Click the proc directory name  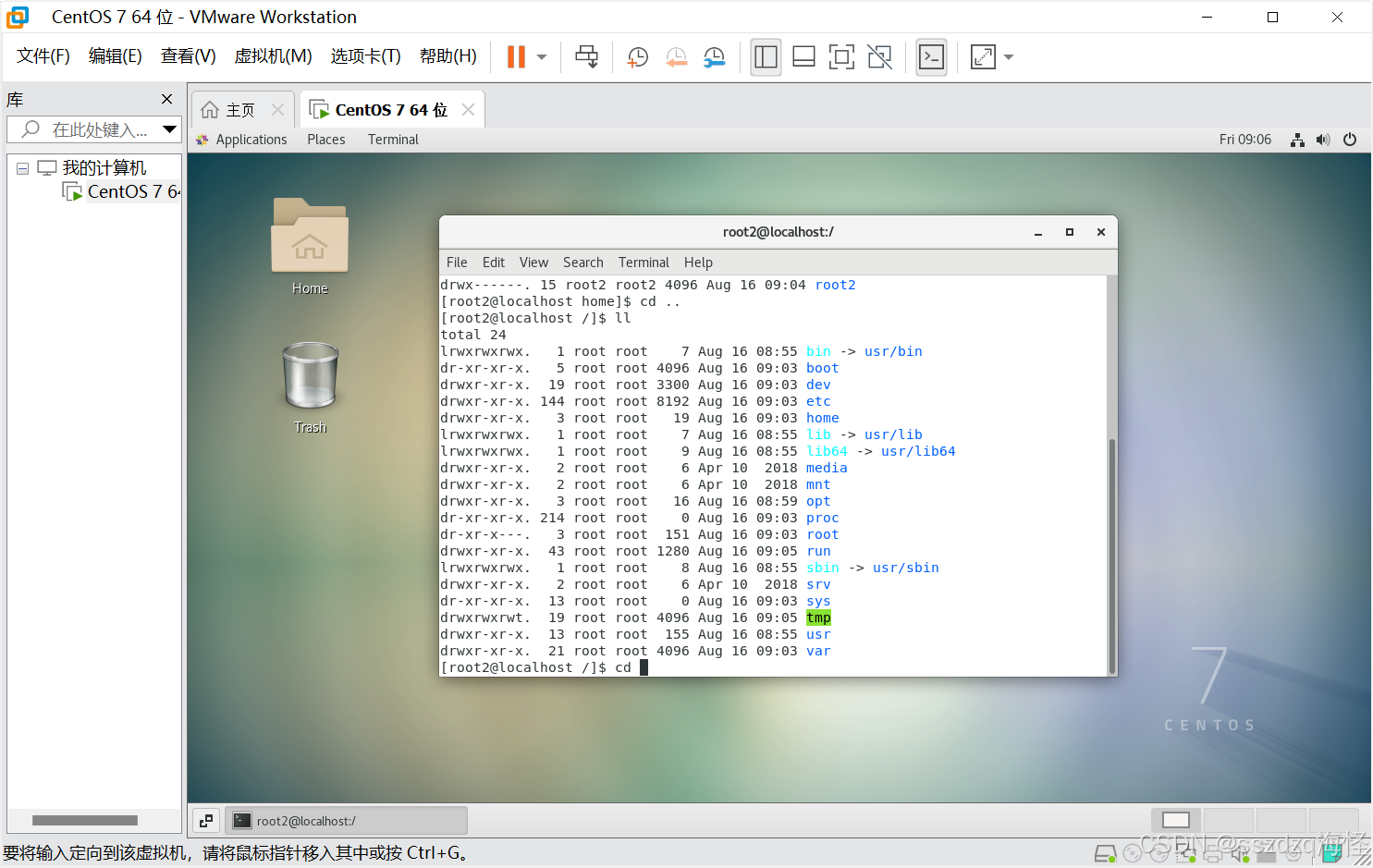pos(822,519)
